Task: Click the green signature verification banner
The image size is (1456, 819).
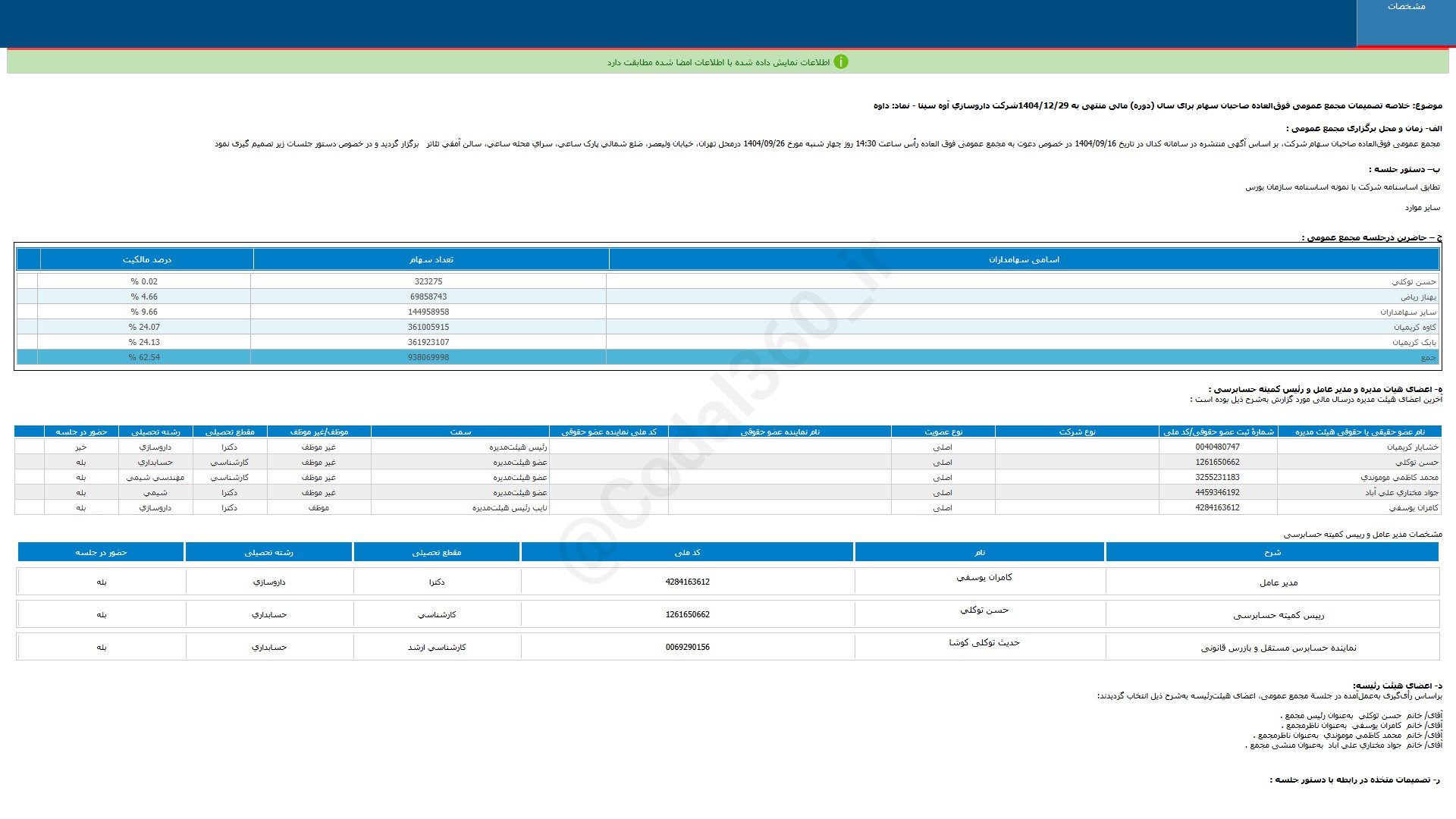Action: coord(727,62)
